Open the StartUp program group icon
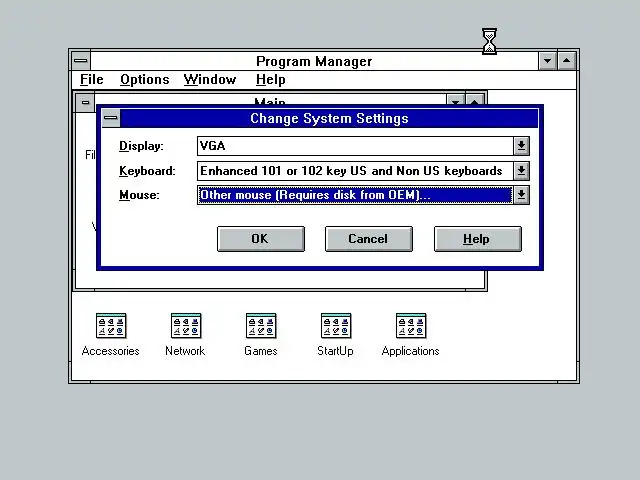Image resolution: width=640 pixels, height=480 pixels. pos(336,326)
